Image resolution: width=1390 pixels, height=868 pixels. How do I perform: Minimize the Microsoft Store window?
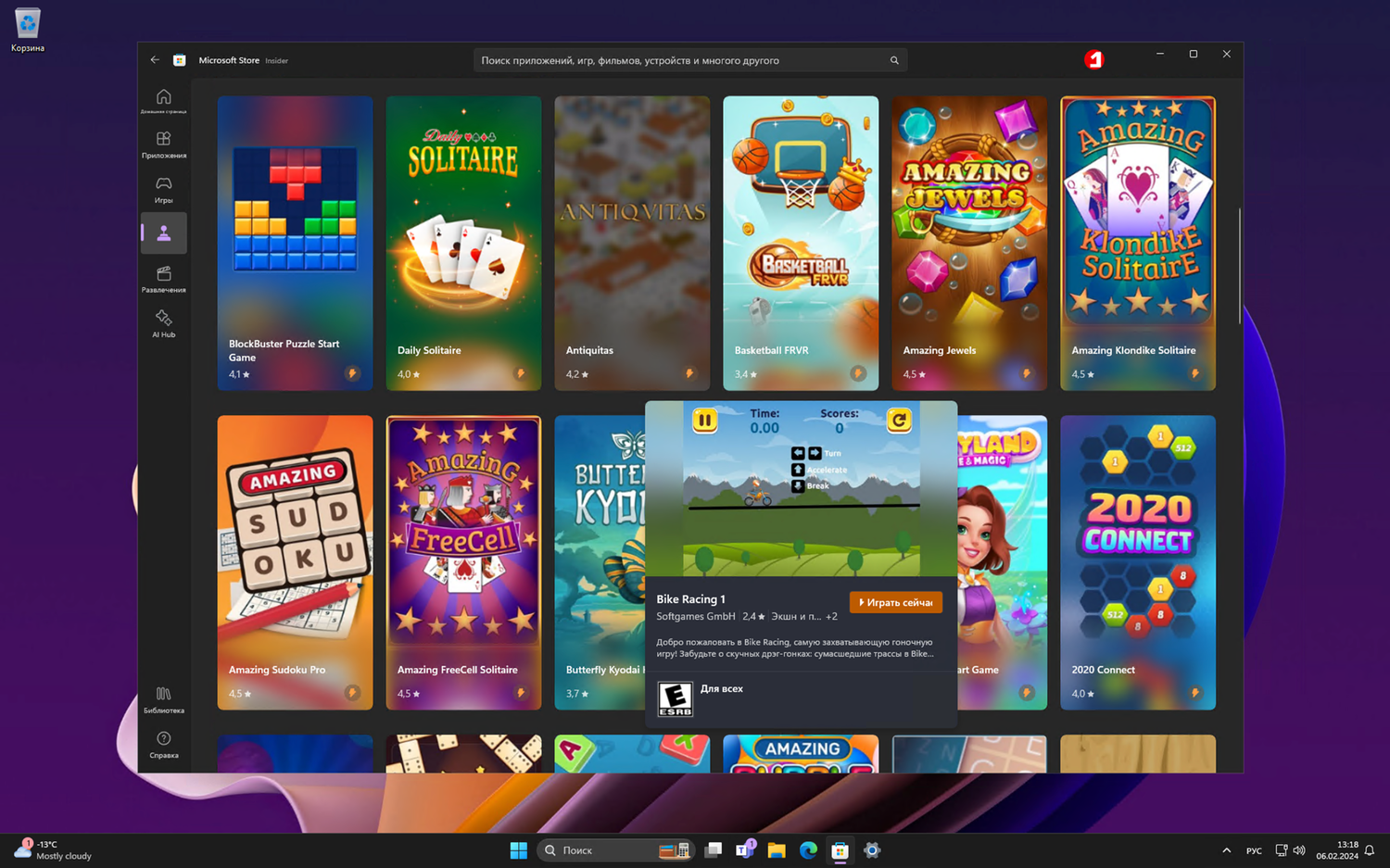click(1159, 55)
